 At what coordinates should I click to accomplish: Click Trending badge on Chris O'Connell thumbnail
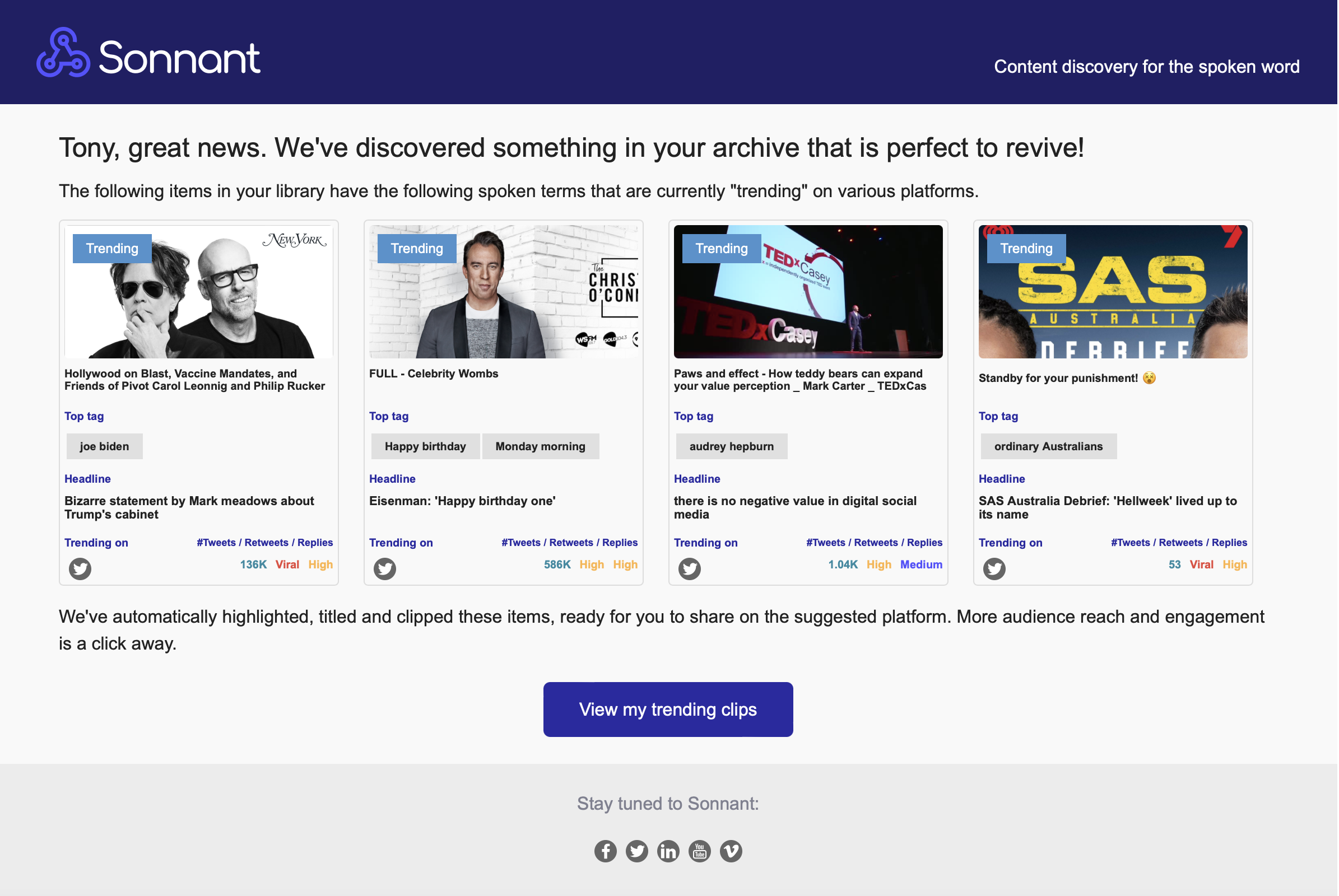click(417, 249)
